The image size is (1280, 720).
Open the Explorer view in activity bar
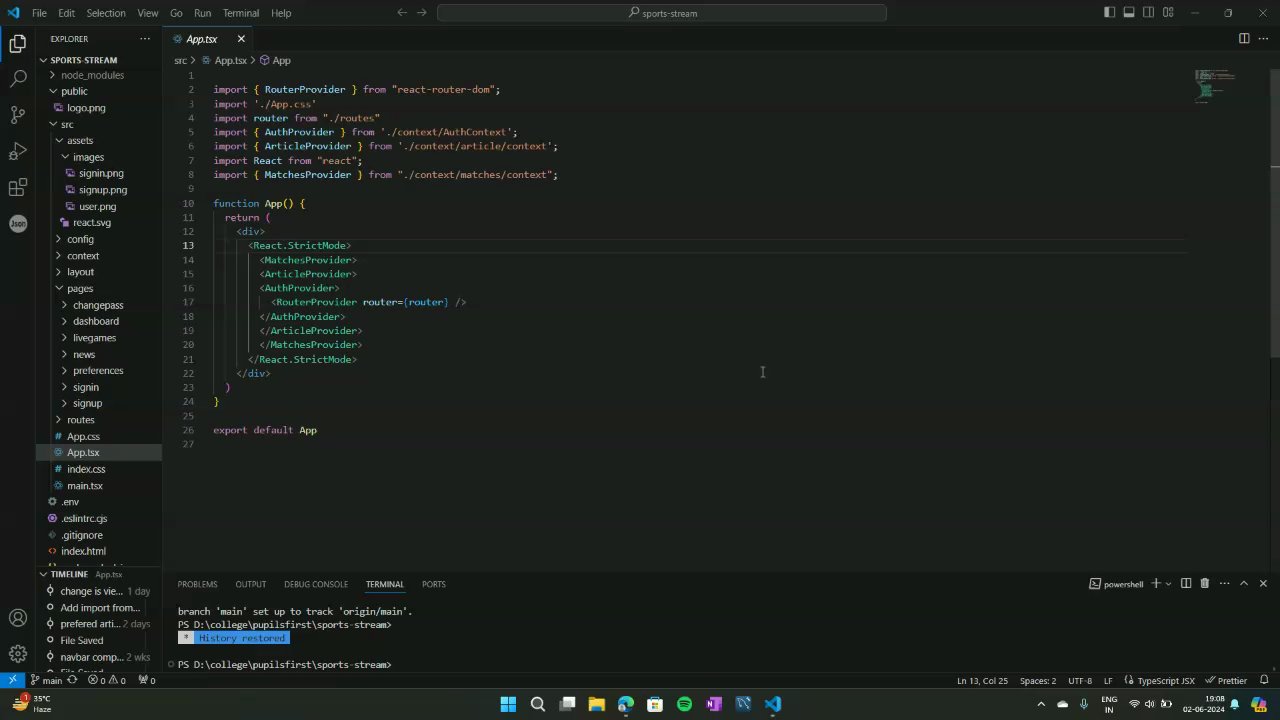(18, 43)
